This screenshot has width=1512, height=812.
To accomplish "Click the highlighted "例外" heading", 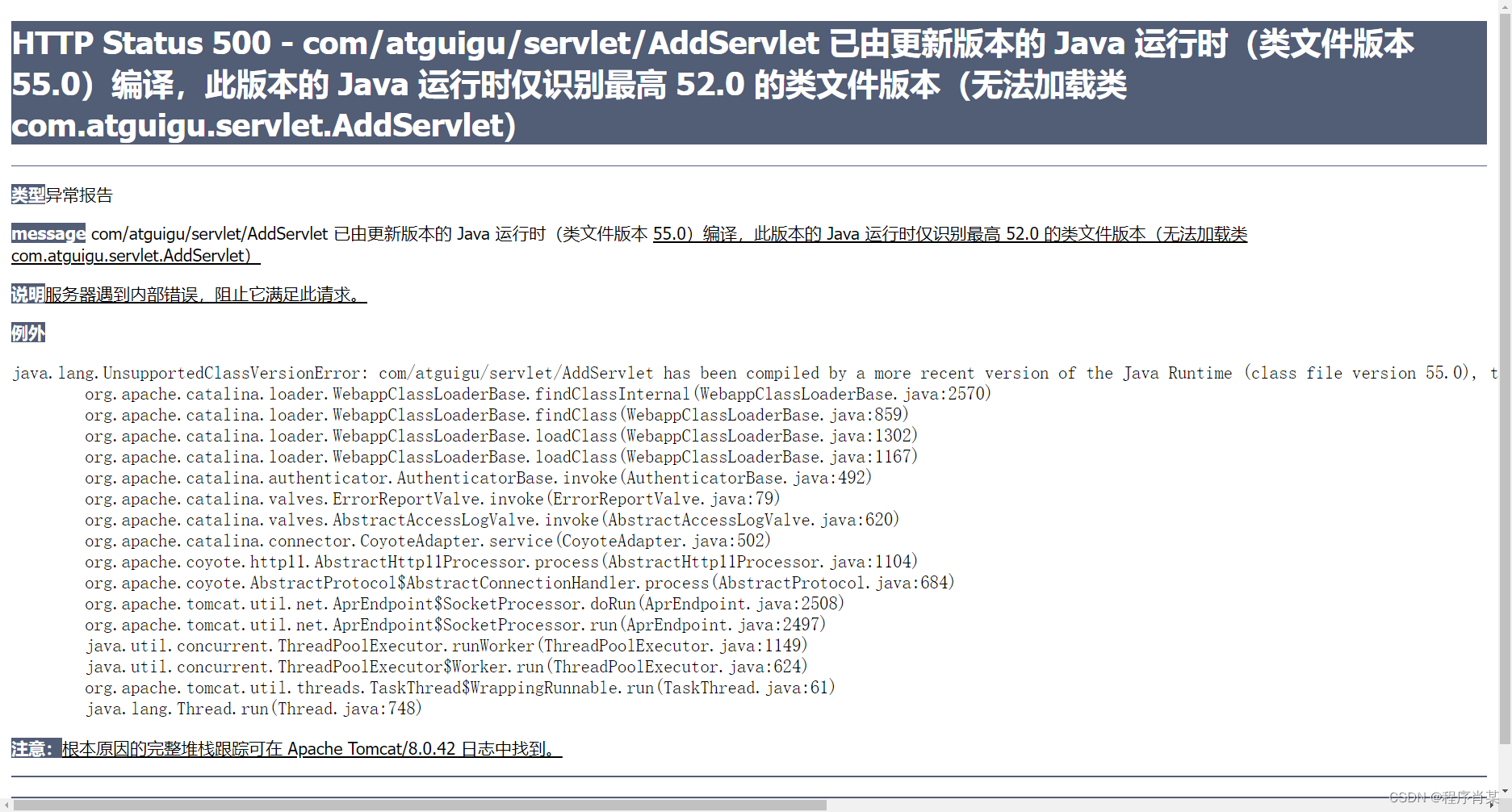I will click(27, 332).
